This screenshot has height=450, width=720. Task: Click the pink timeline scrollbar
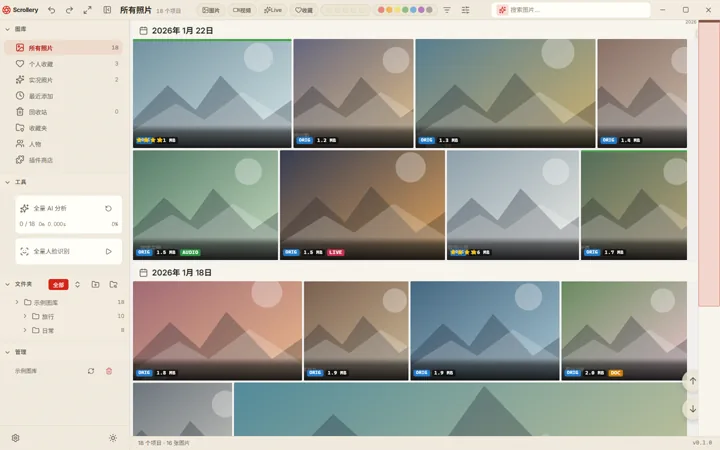point(709,164)
